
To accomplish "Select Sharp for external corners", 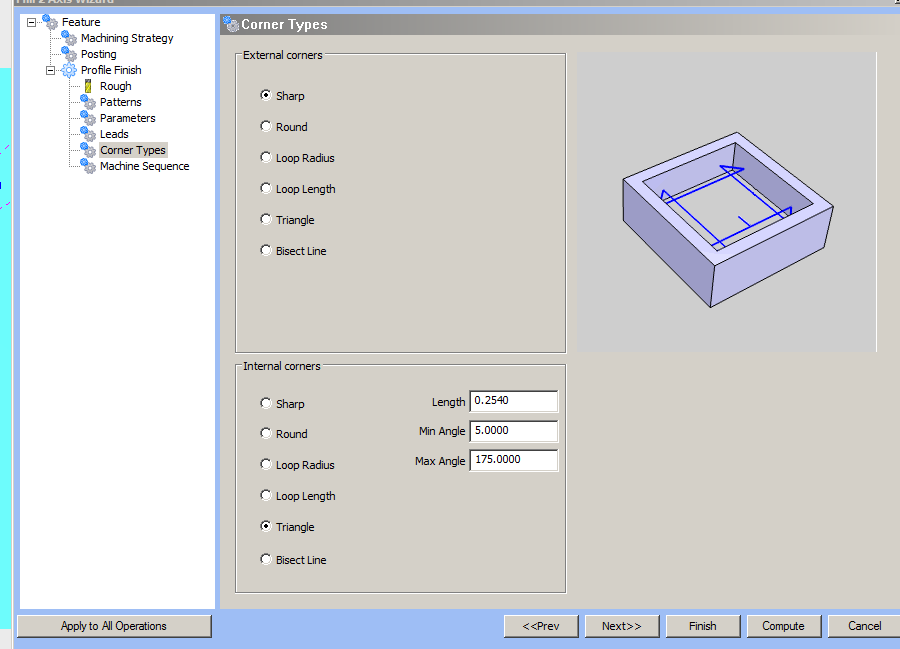I will pyautogui.click(x=264, y=95).
